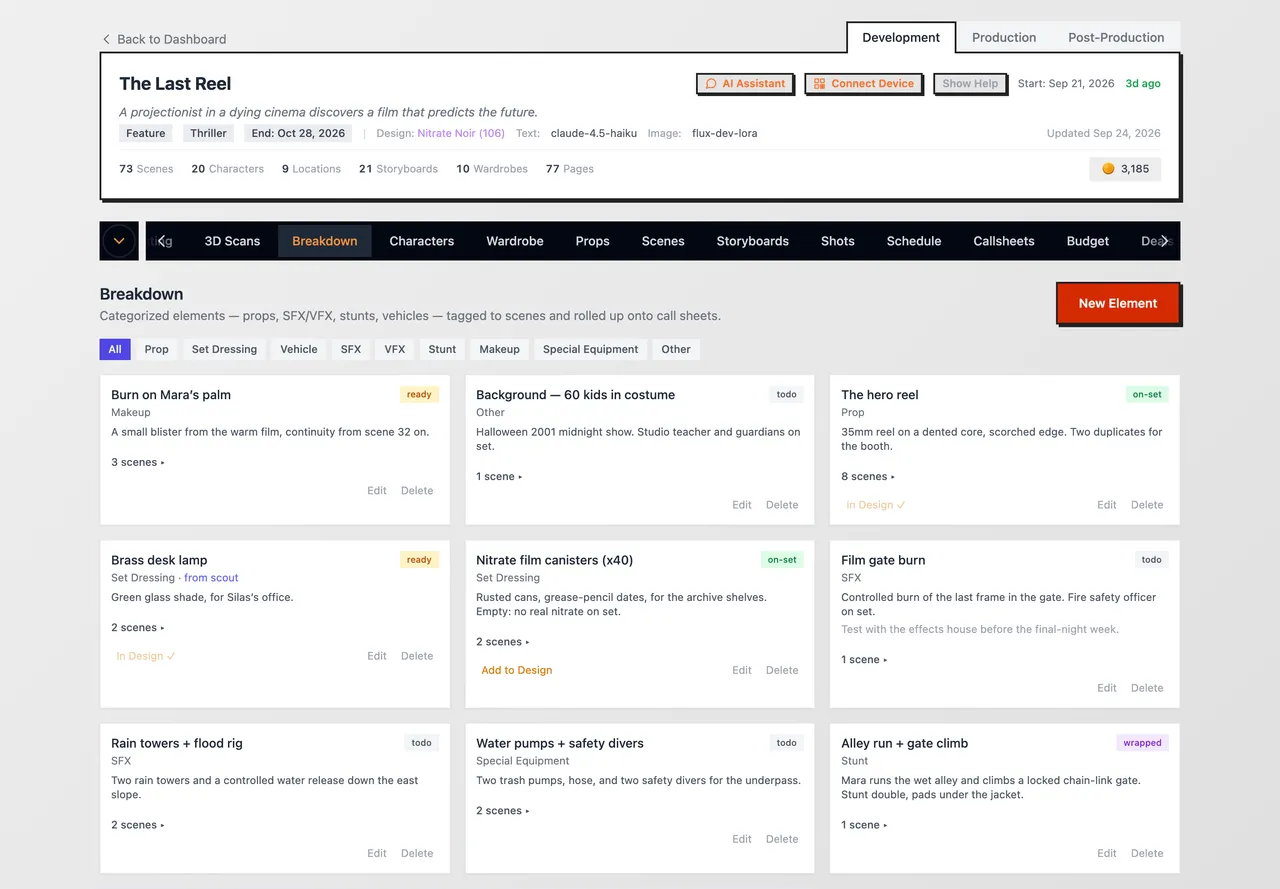
Task: Click In Design status on Brass desk lamp
Action: [x=146, y=656]
